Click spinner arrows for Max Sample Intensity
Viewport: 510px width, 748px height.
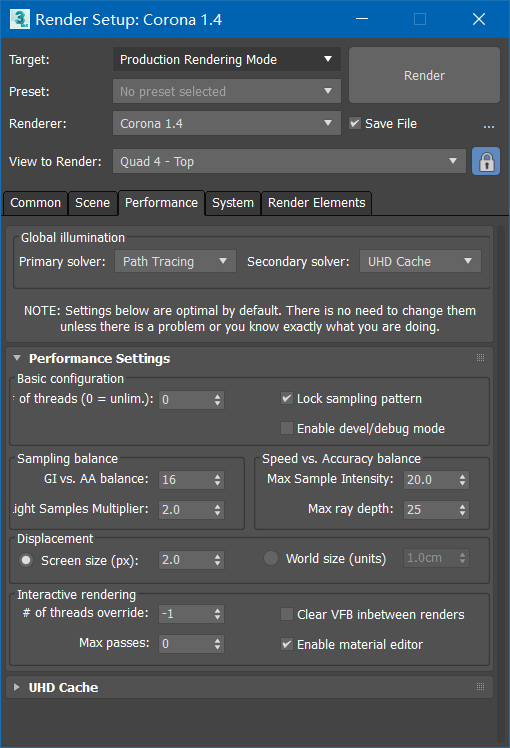[x=462, y=480]
